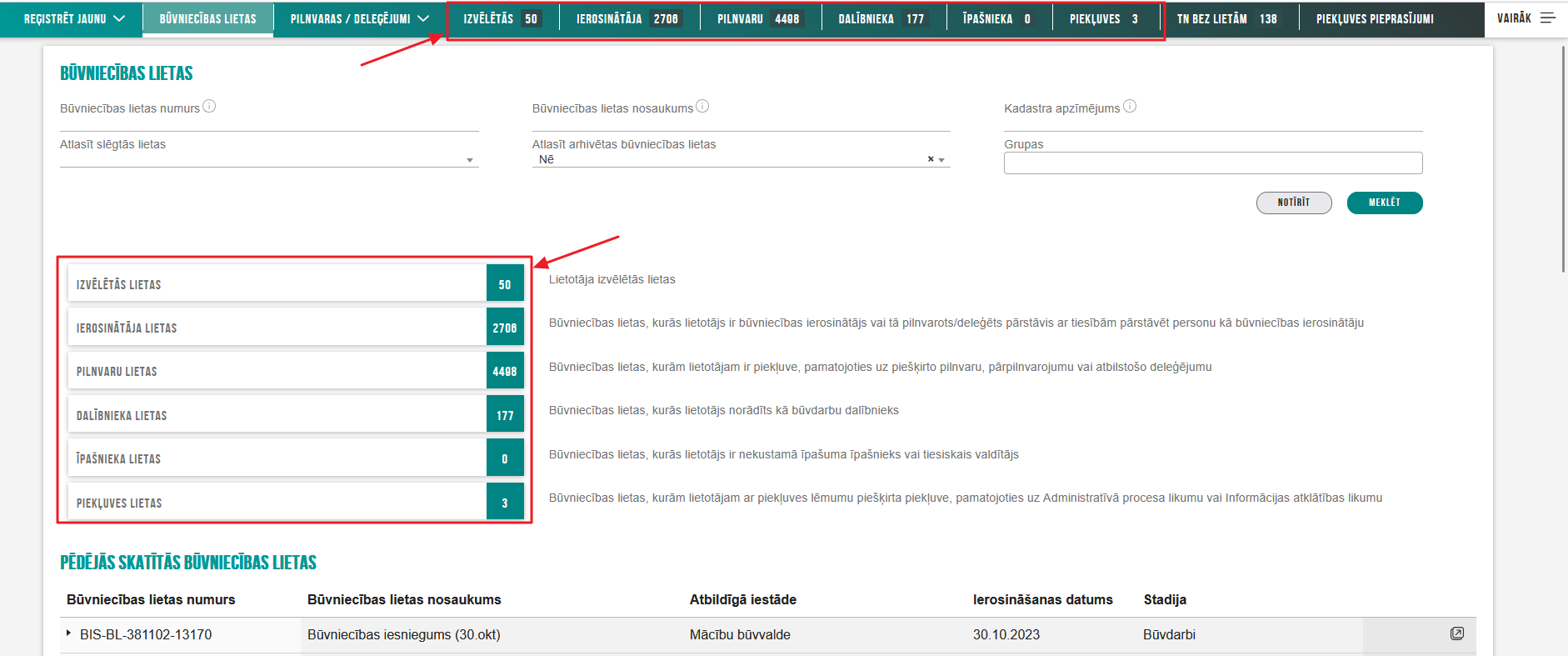The height and width of the screenshot is (656, 1568).
Task: Focus the Būvniecības lietas numurs field
Action: (269, 123)
